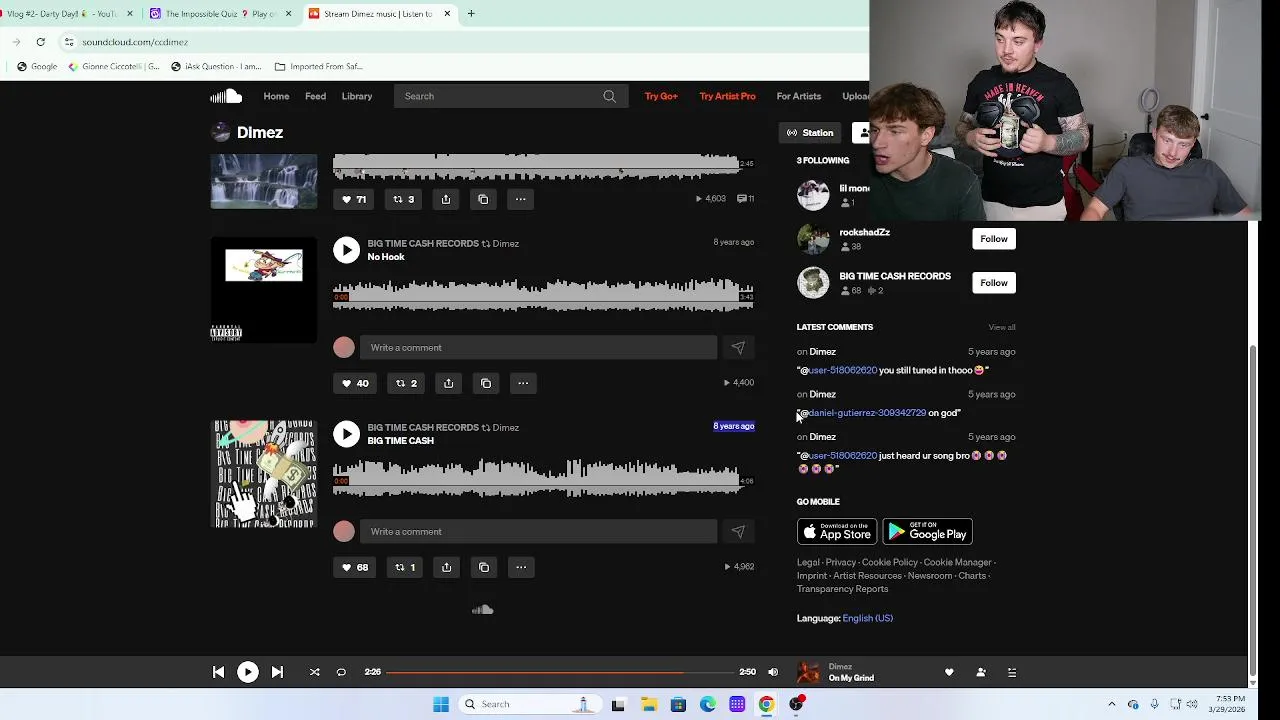Viewport: 1280px width, 720px height.
Task: Open the BIG TIME CASH album artwork
Action: click(264, 474)
